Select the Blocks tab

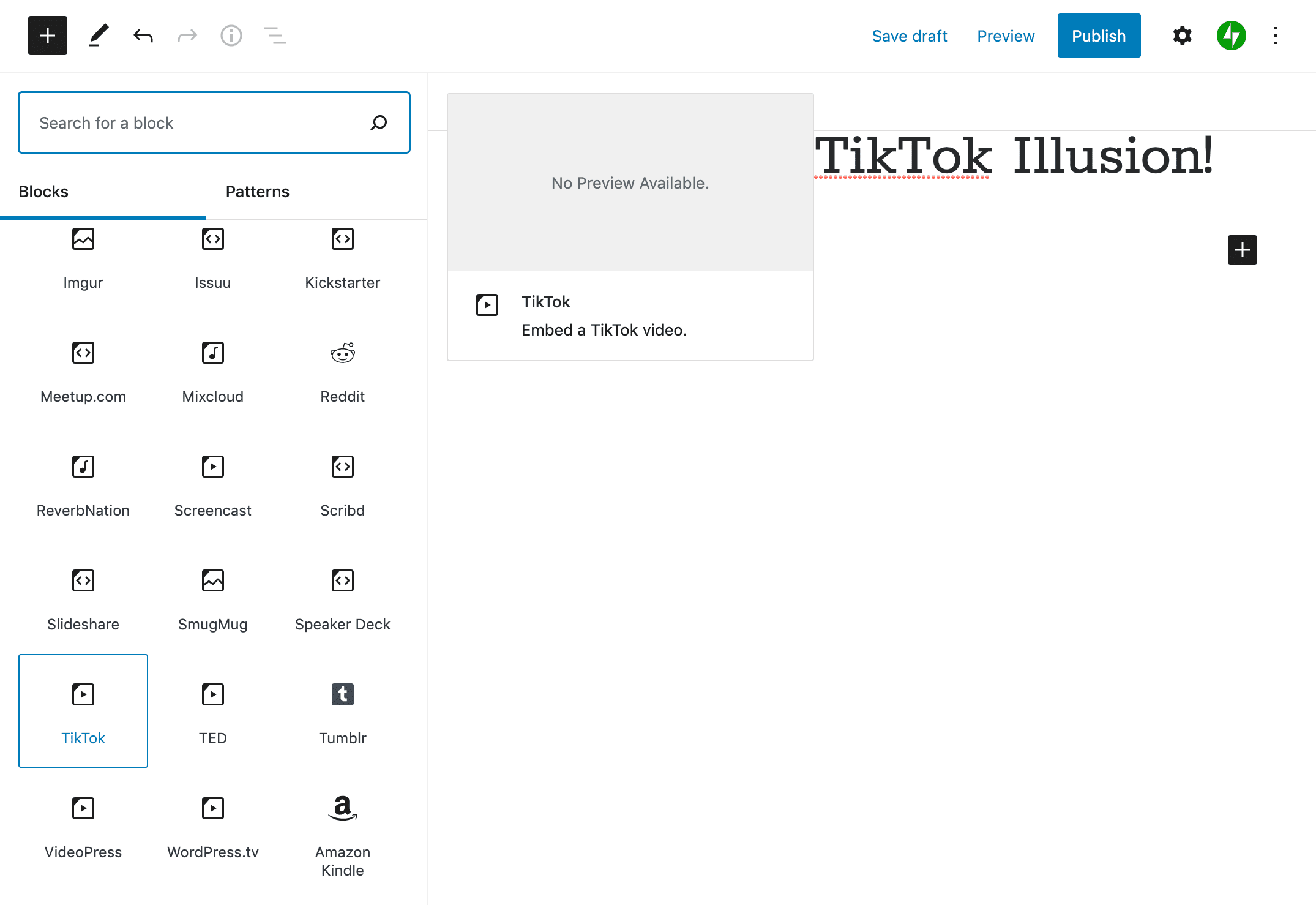(43, 191)
